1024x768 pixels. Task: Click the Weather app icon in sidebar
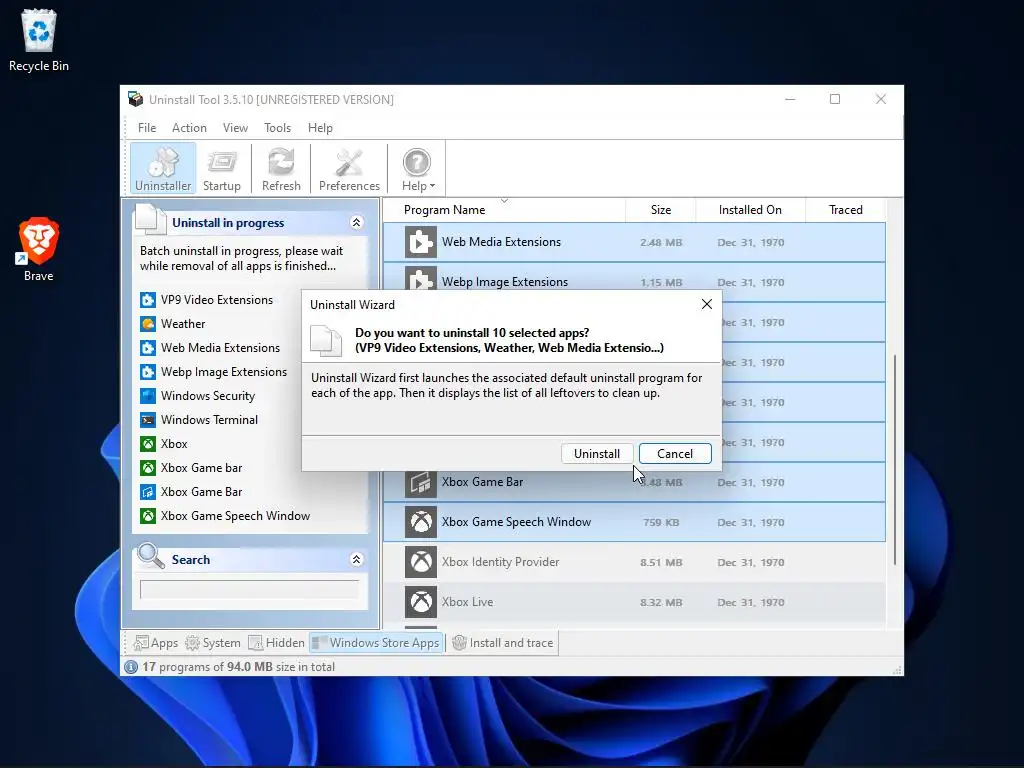point(148,324)
